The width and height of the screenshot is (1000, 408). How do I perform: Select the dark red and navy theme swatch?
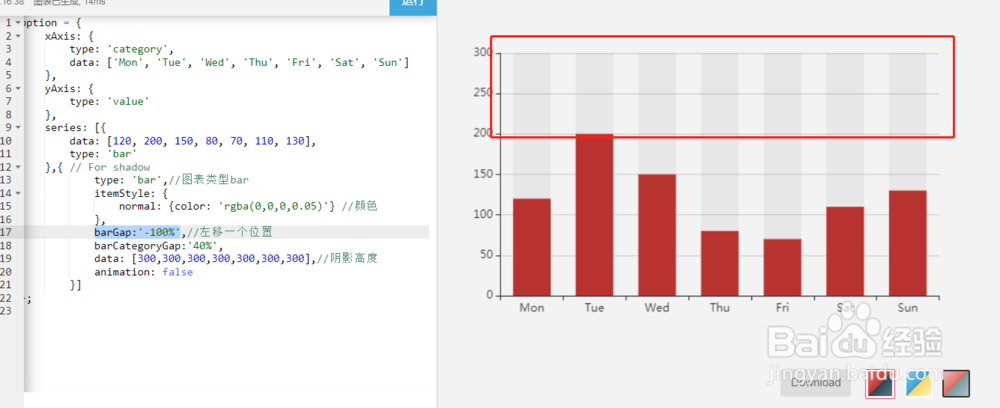tap(879, 384)
